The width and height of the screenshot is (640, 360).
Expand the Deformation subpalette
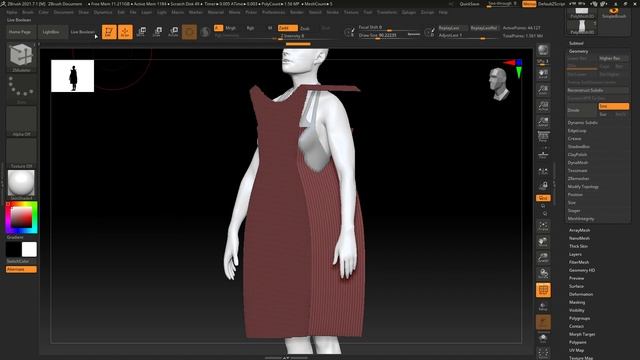(581, 294)
